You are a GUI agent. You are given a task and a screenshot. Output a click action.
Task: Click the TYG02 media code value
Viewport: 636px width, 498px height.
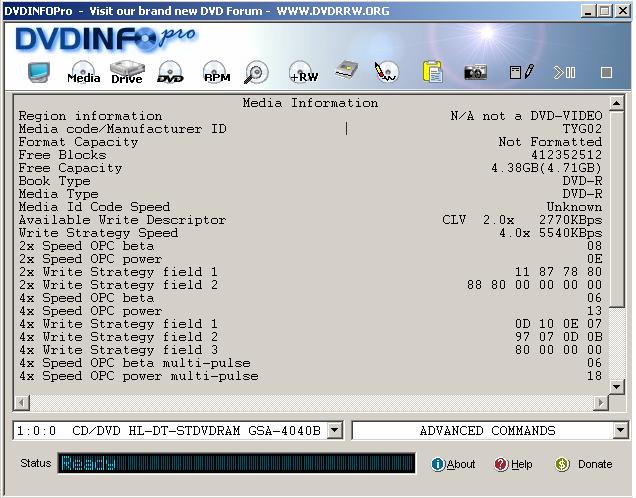pyautogui.click(x=582, y=129)
